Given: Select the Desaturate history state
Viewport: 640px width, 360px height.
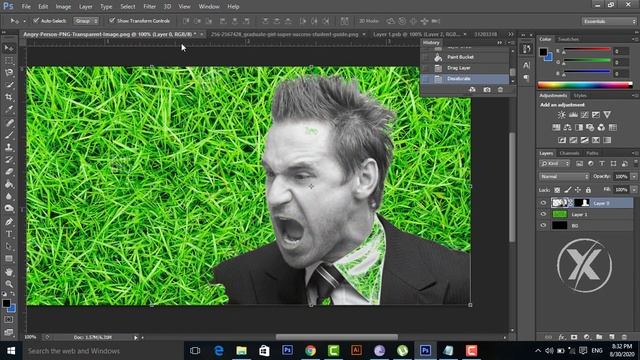Looking at the screenshot, I should [x=465, y=79].
